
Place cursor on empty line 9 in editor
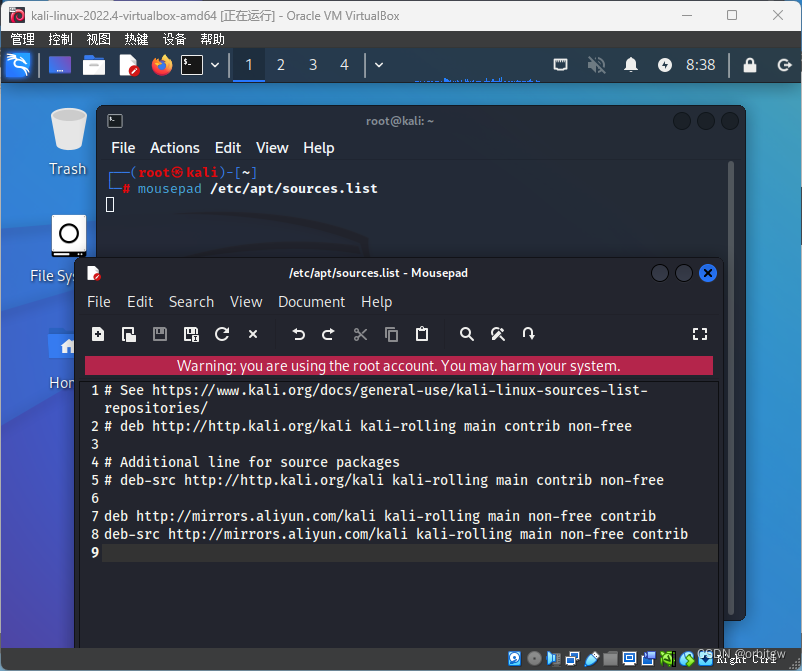409,552
